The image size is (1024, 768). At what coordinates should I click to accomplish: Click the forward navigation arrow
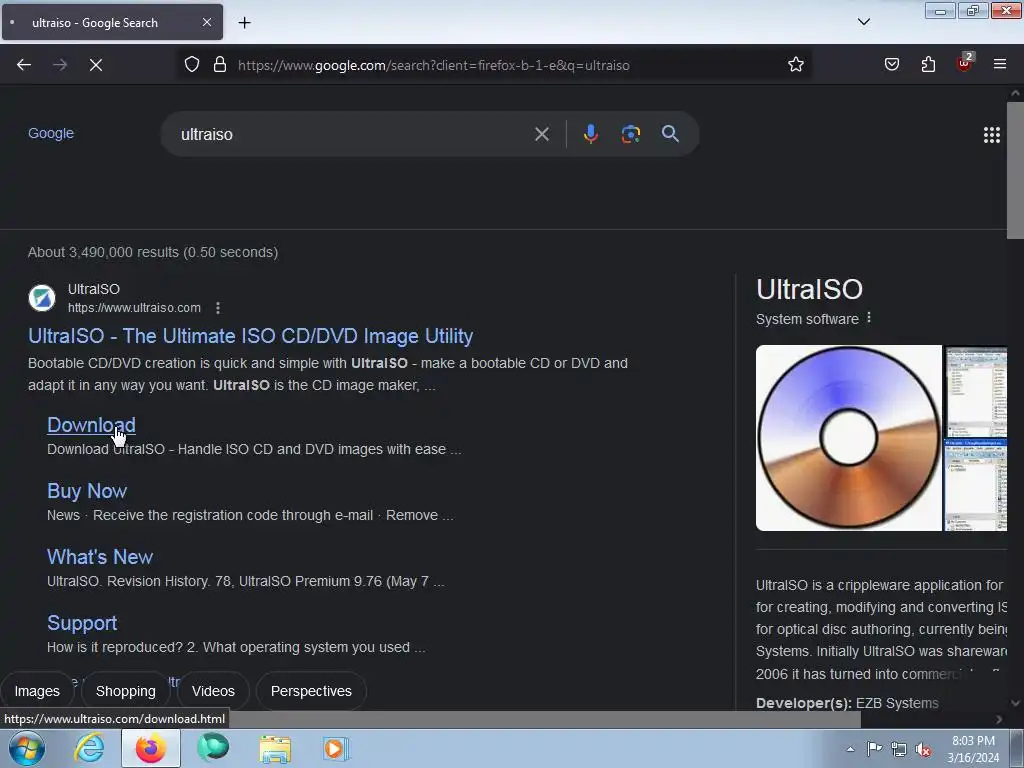60,65
